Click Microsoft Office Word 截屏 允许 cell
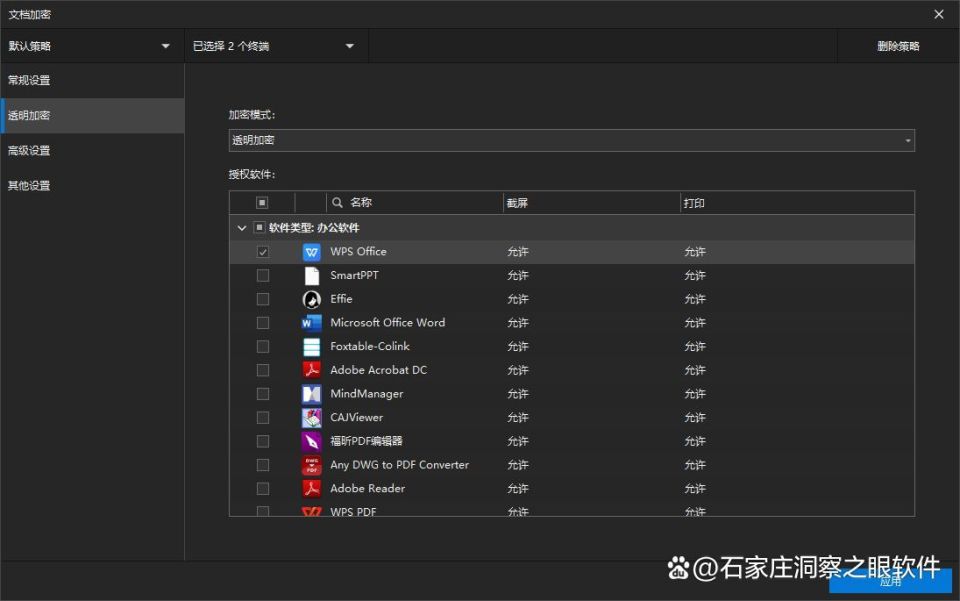This screenshot has height=601, width=960. coord(517,323)
